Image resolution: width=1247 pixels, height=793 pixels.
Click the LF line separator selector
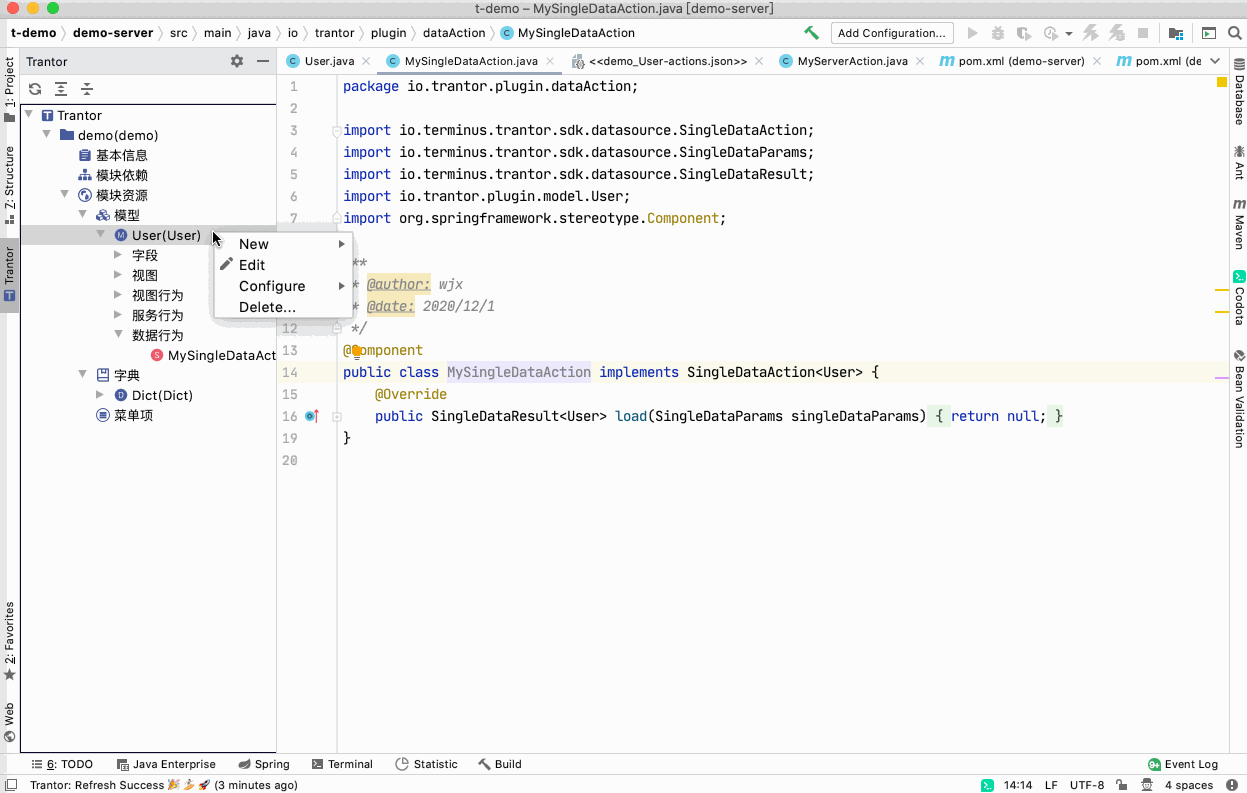click(1051, 785)
